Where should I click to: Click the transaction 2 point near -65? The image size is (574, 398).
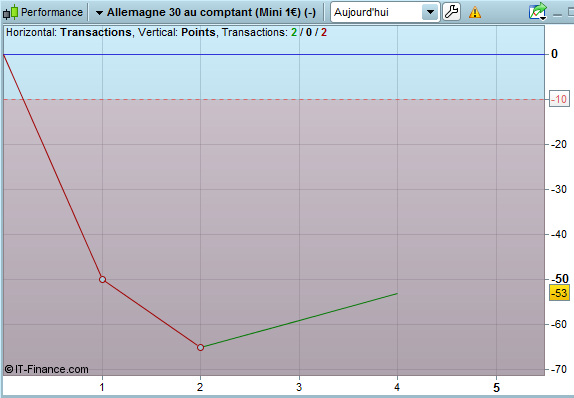click(x=200, y=347)
